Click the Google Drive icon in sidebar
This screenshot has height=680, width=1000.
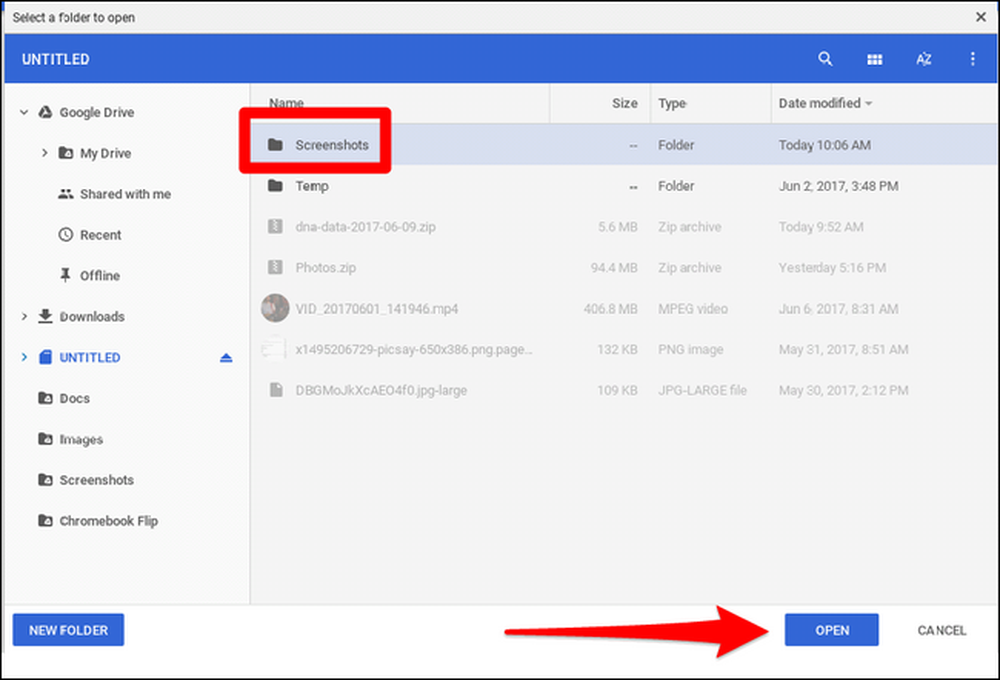(x=45, y=112)
